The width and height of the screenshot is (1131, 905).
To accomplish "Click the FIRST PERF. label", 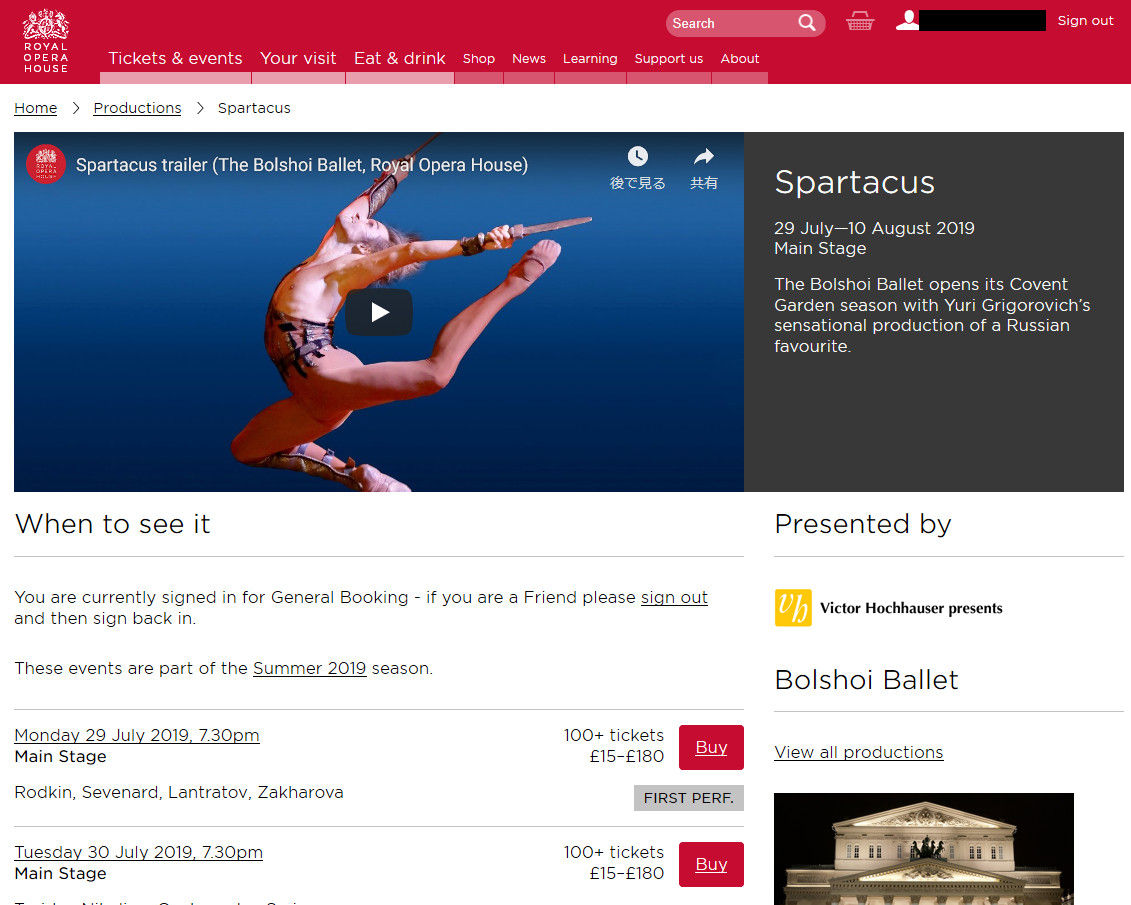I will 688,798.
